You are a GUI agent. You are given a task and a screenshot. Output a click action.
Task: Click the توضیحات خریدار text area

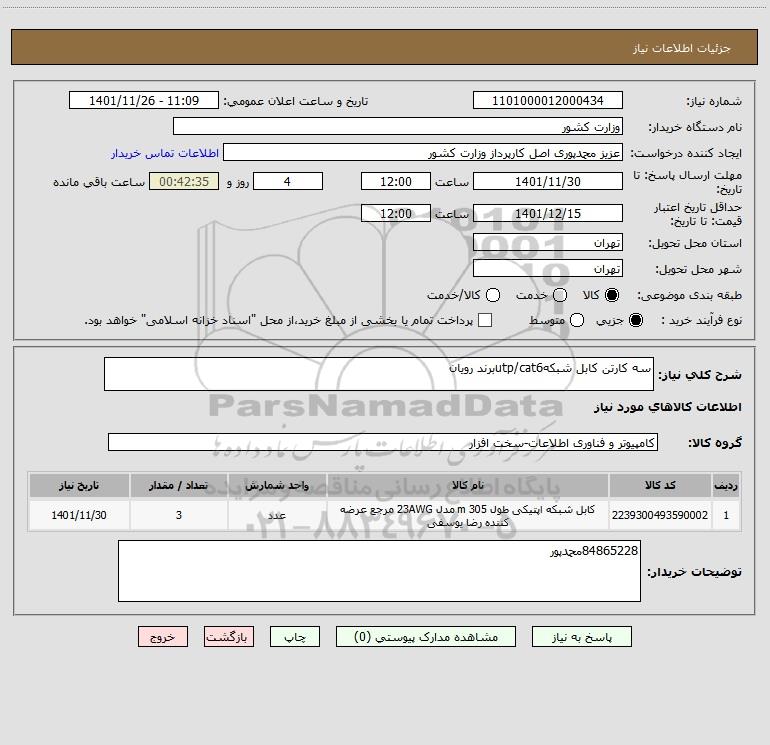tap(379, 571)
